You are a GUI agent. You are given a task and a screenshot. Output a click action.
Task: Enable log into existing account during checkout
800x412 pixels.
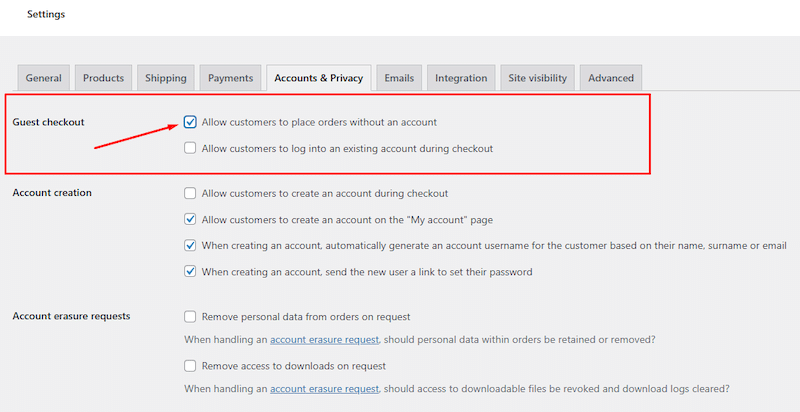click(x=190, y=148)
